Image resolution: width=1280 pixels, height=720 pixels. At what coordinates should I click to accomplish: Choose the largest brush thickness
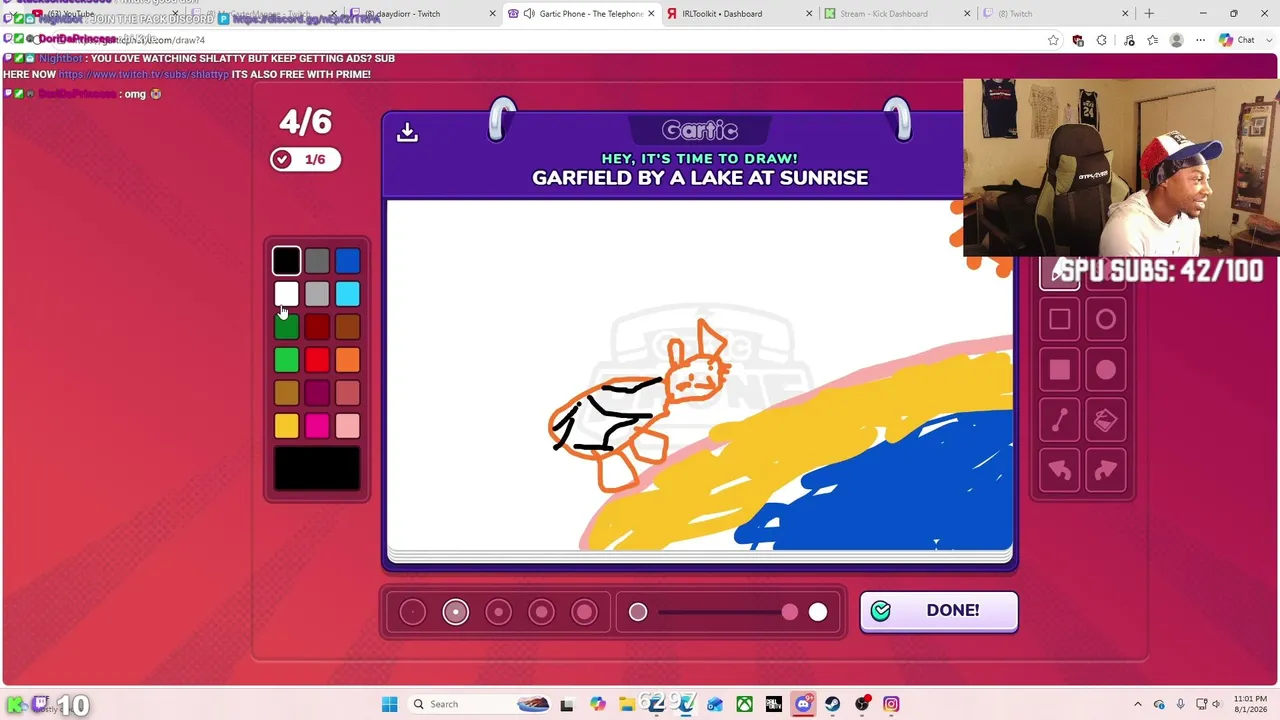(x=584, y=612)
